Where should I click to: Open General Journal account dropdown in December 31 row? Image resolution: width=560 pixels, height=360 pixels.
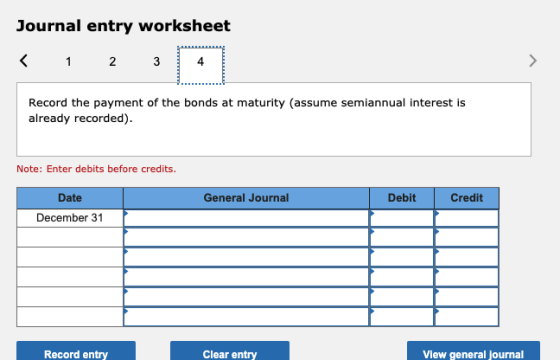(246, 218)
